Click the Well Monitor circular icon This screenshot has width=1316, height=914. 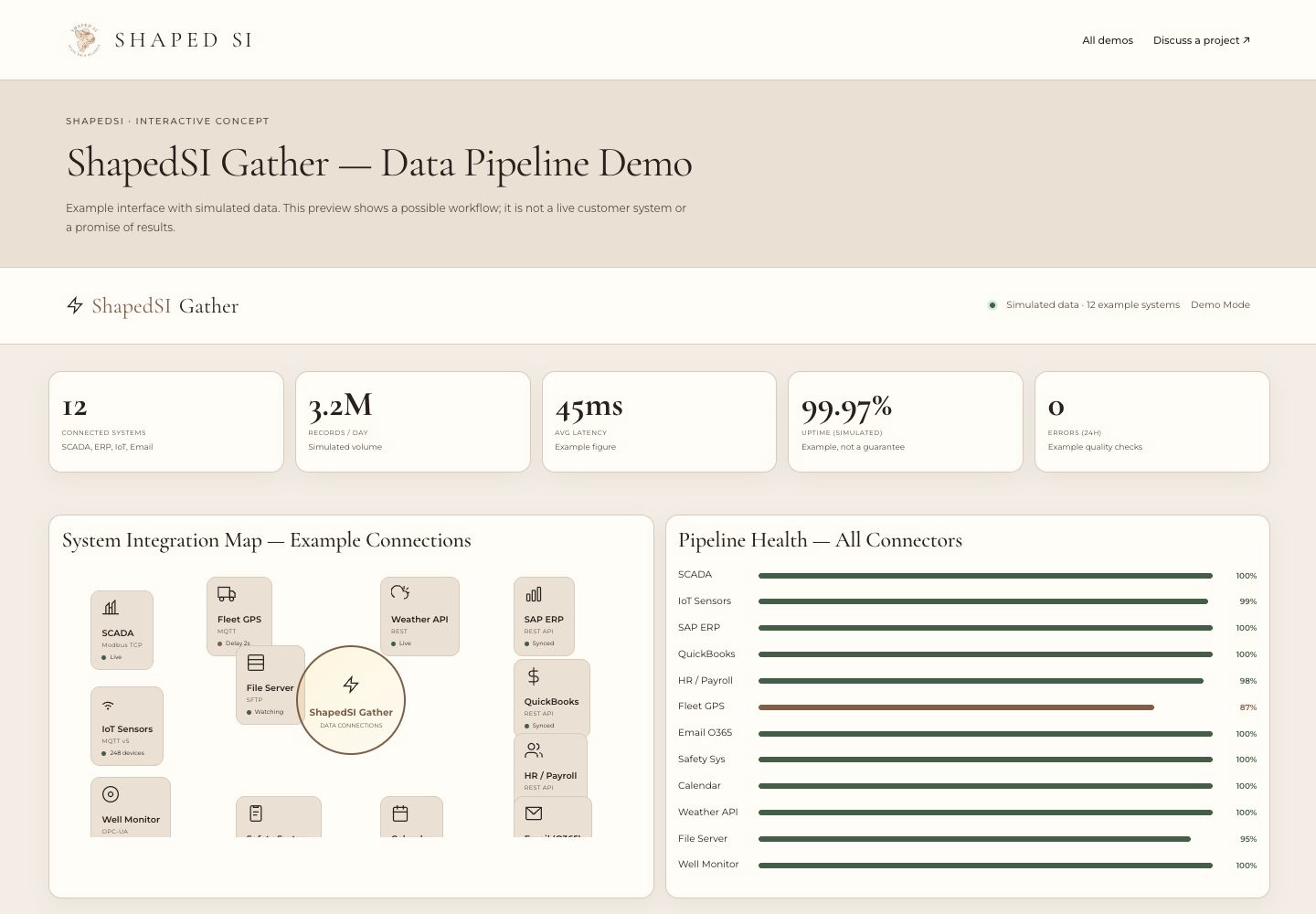point(111,794)
